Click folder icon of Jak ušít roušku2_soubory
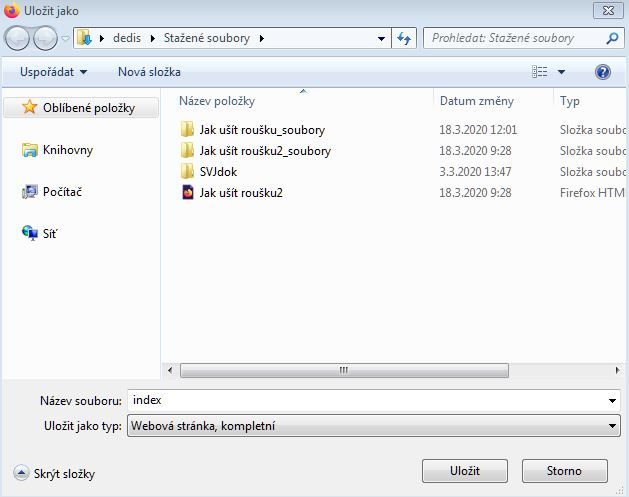This screenshot has height=497, width=629. click(187, 150)
